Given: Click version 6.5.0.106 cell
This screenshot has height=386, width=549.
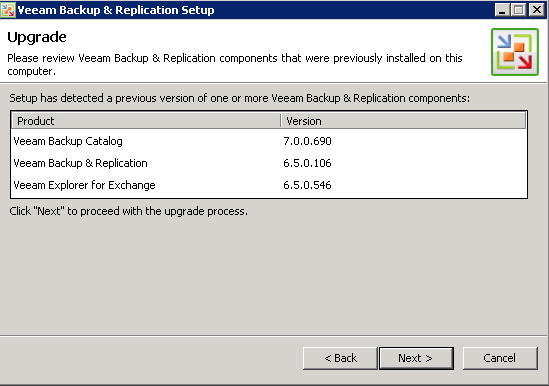Looking at the screenshot, I should [307, 163].
